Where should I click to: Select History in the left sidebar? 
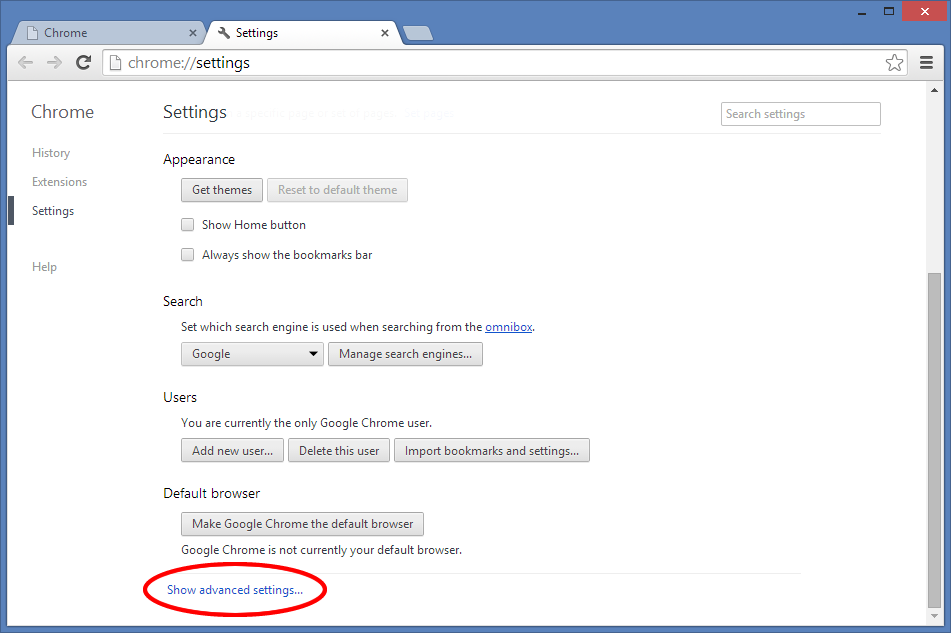point(51,152)
